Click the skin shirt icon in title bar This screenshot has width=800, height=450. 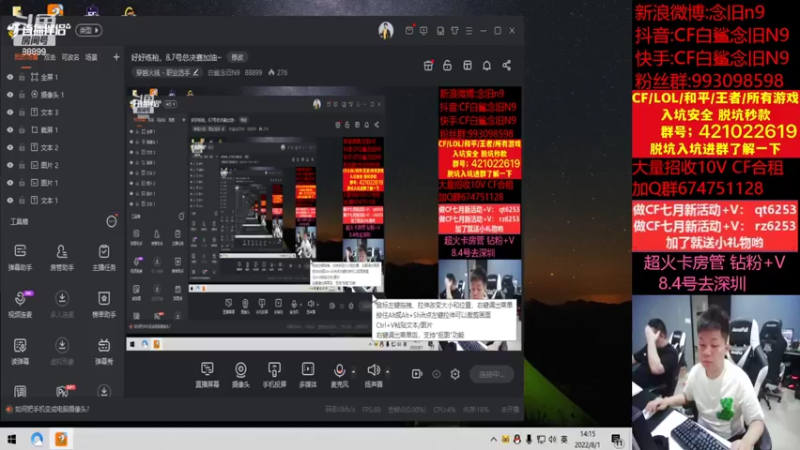point(455,31)
